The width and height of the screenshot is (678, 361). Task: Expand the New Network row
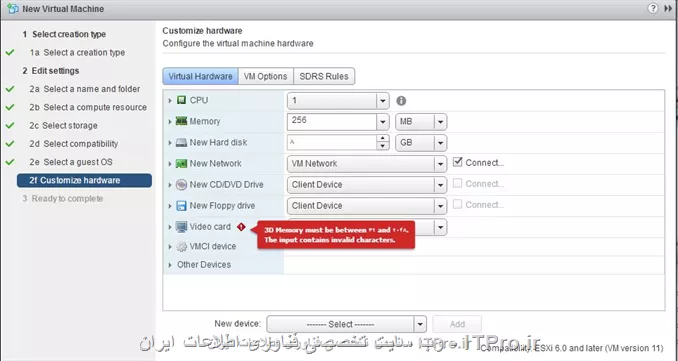point(170,164)
